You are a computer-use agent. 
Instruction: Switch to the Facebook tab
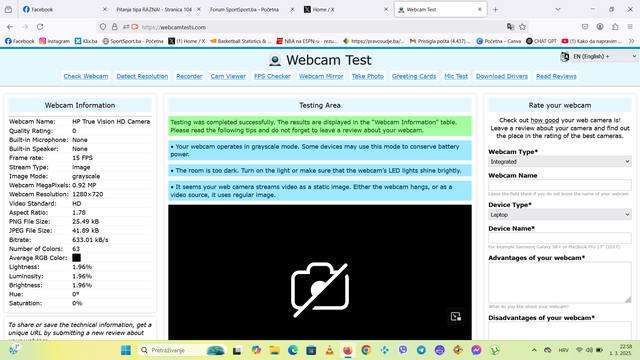point(64,9)
